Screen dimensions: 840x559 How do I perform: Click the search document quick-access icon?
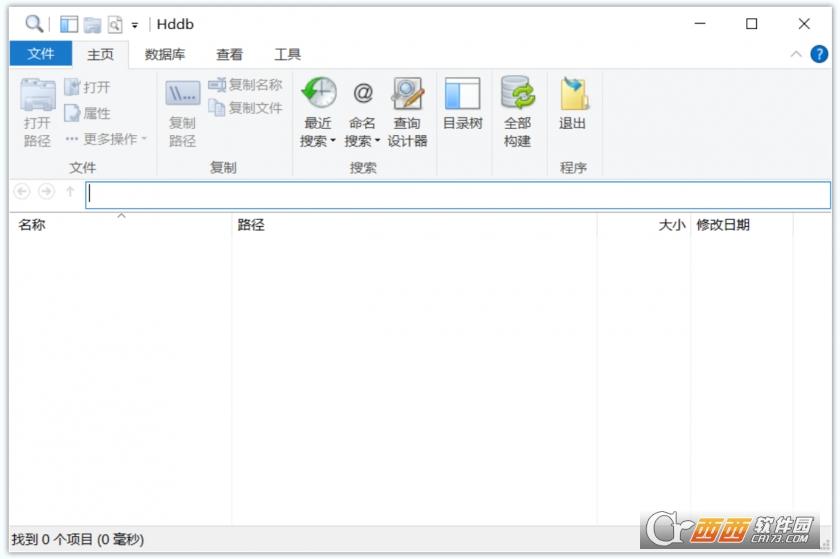coord(115,25)
